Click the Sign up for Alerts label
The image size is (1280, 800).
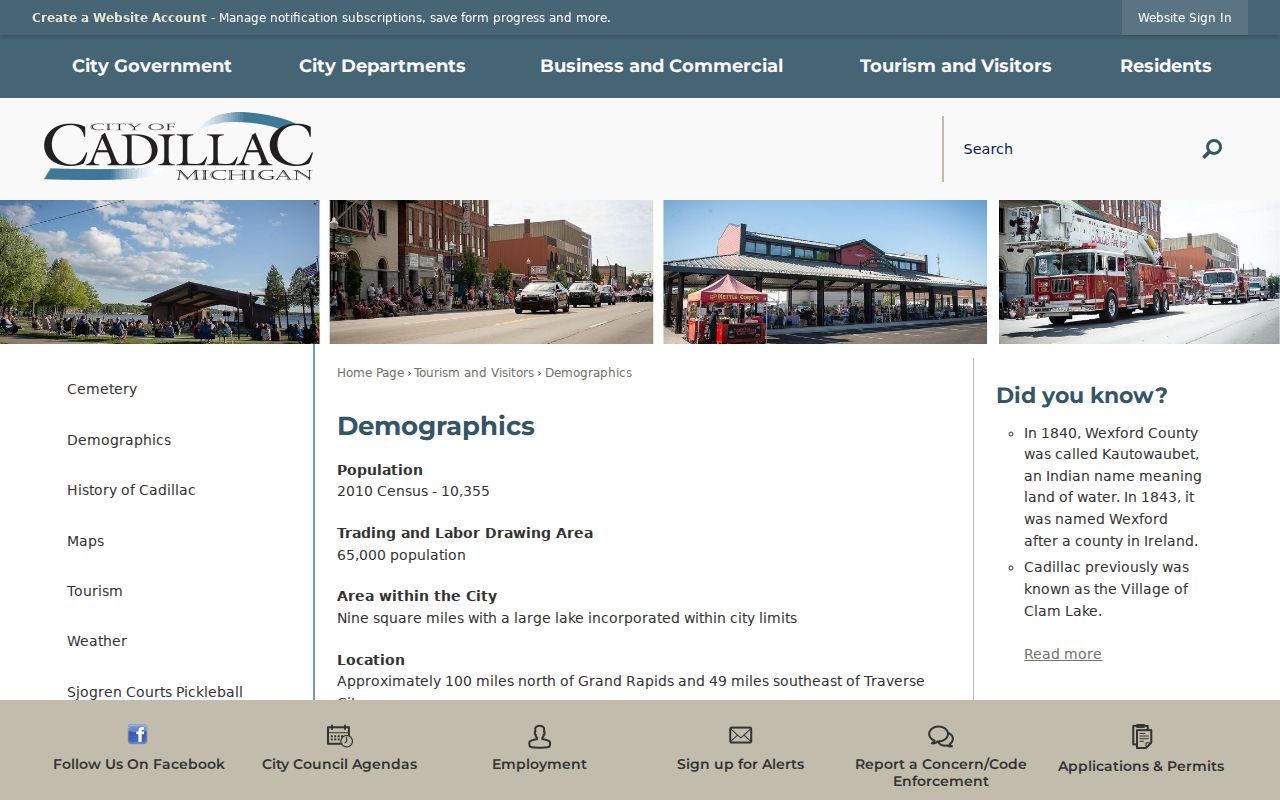pos(740,764)
